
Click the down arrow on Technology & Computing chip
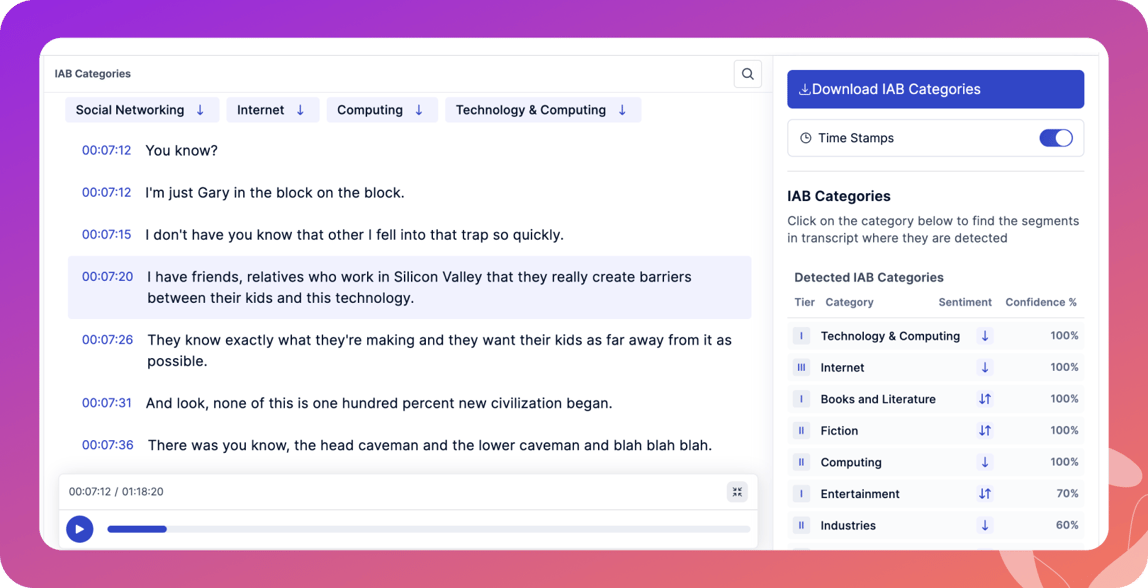tap(622, 110)
